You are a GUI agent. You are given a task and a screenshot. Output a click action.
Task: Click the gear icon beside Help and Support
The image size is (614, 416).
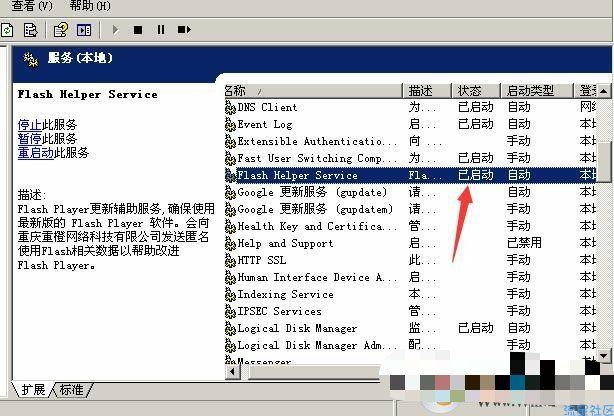tap(230, 244)
